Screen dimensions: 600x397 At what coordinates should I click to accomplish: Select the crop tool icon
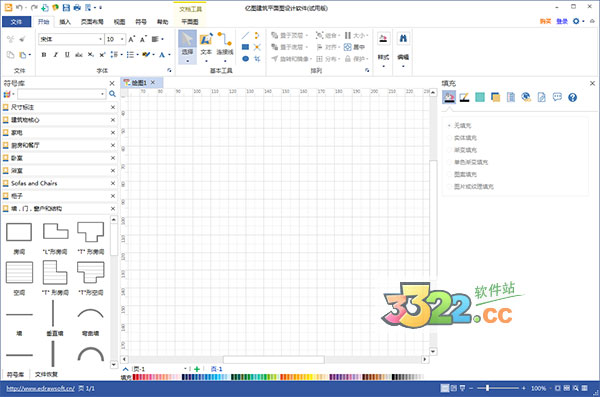coord(257,59)
